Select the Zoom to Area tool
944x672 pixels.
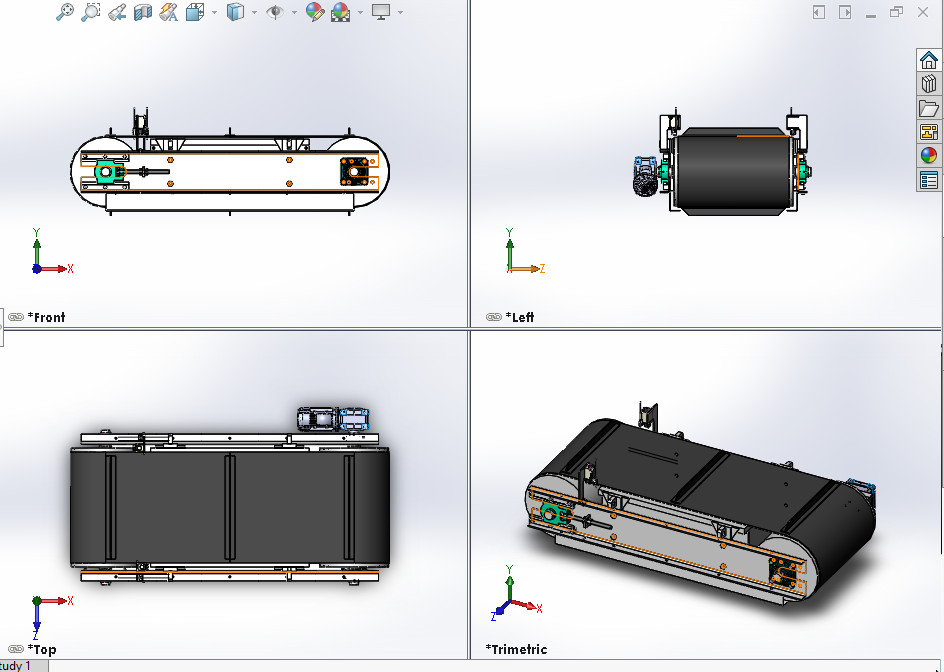91,12
